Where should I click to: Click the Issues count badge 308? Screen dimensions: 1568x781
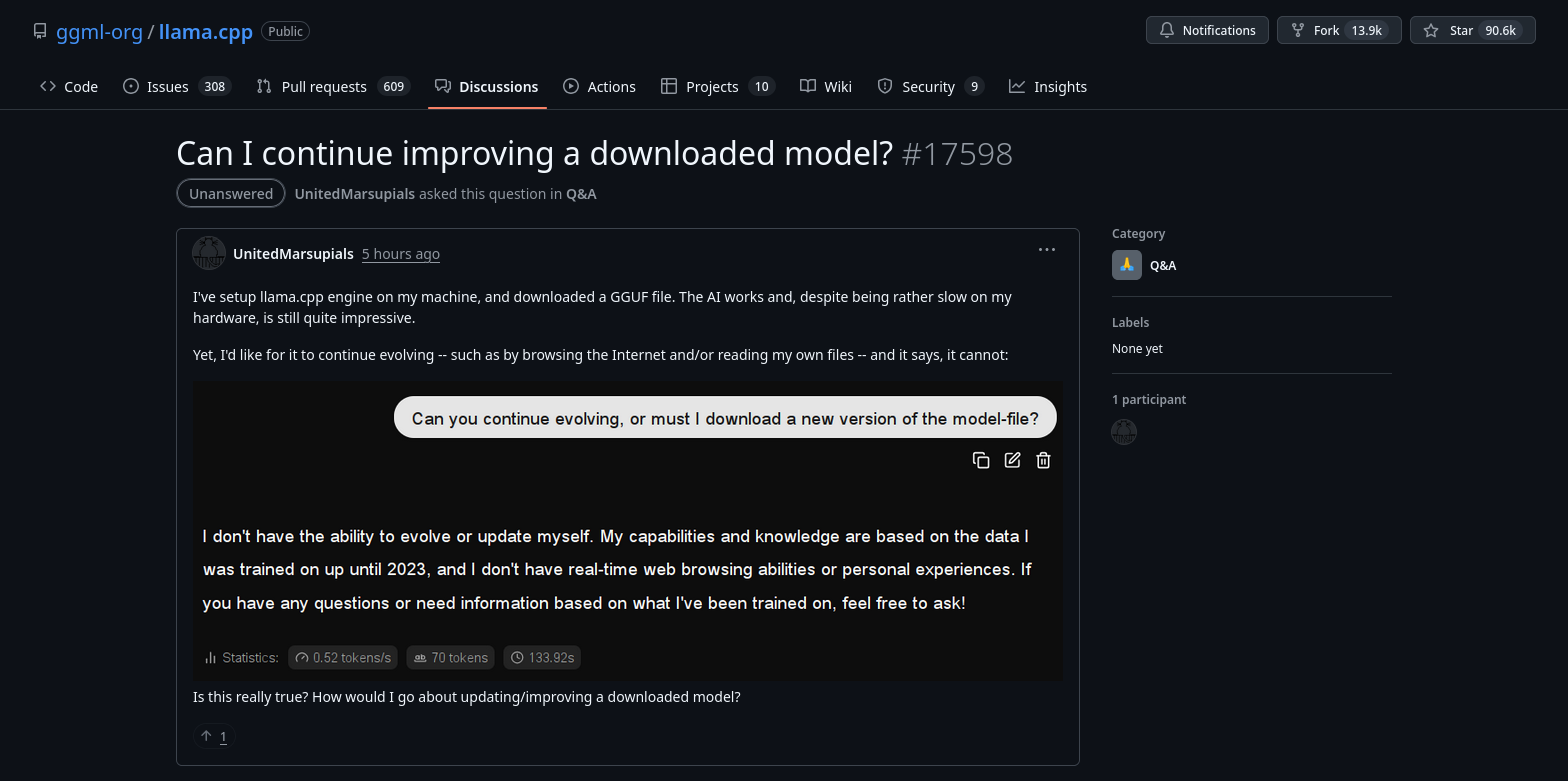(214, 86)
